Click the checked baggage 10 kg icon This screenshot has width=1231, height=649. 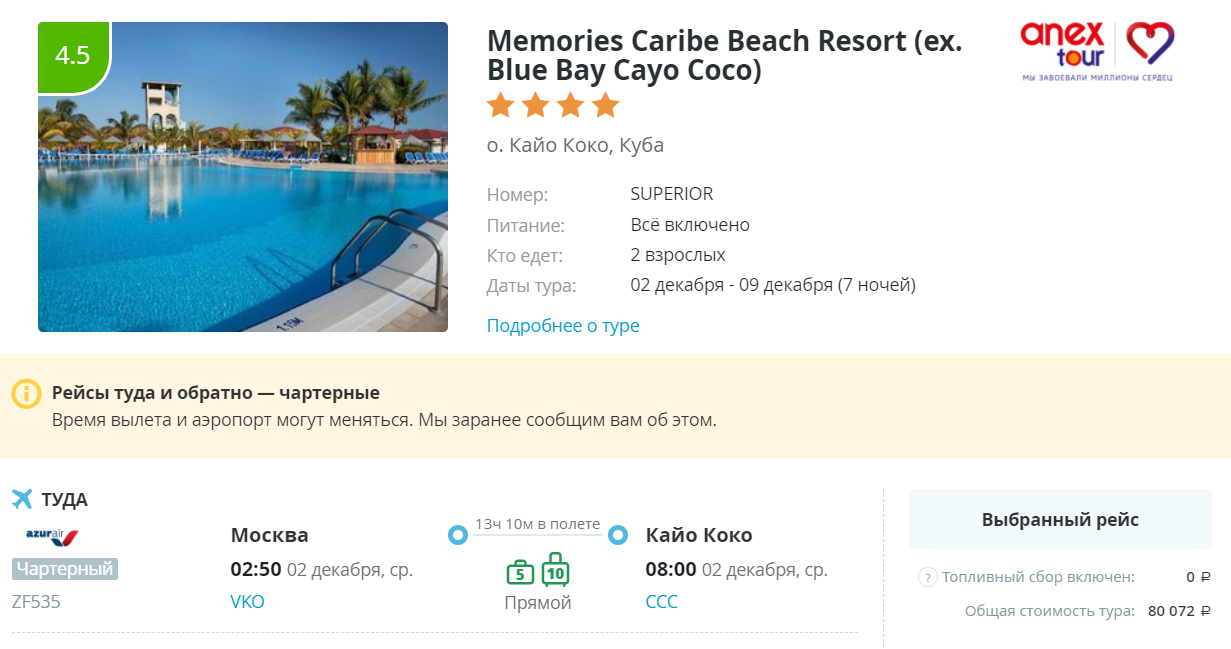point(556,570)
